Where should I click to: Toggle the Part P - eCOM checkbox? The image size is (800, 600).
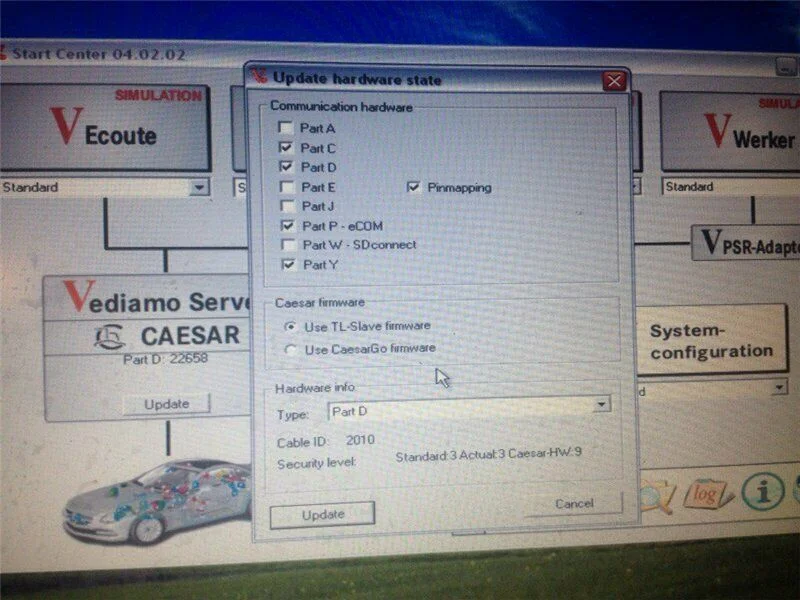pos(288,226)
